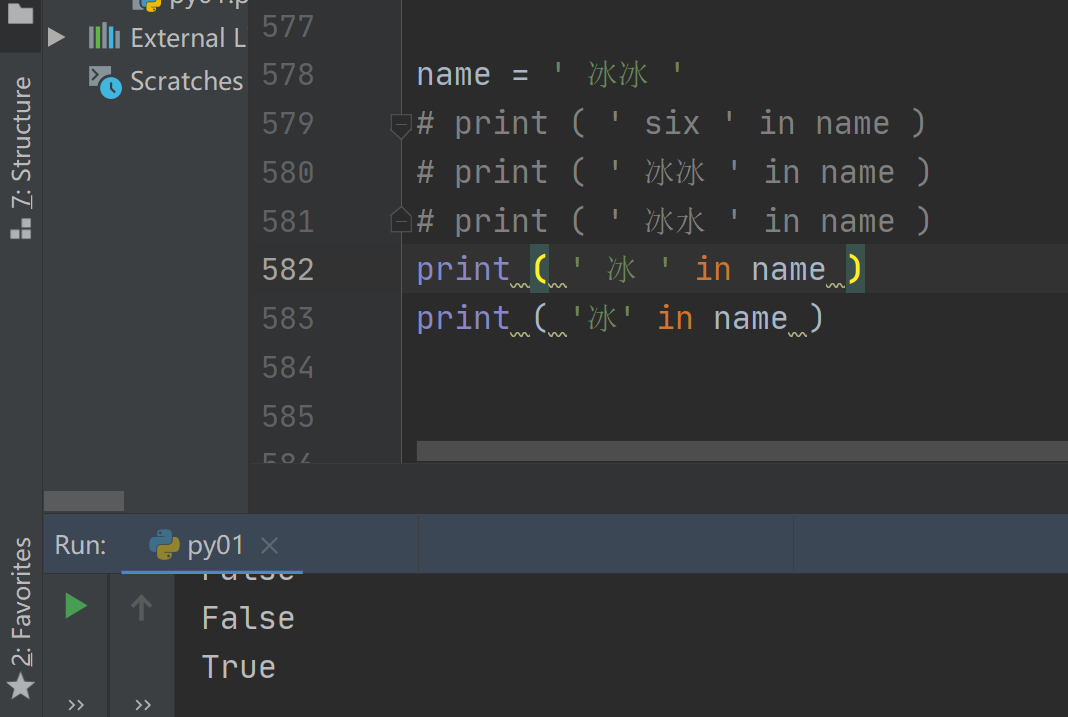This screenshot has height=717, width=1068.
Task: Select the py01 run tab
Action: tap(215, 545)
